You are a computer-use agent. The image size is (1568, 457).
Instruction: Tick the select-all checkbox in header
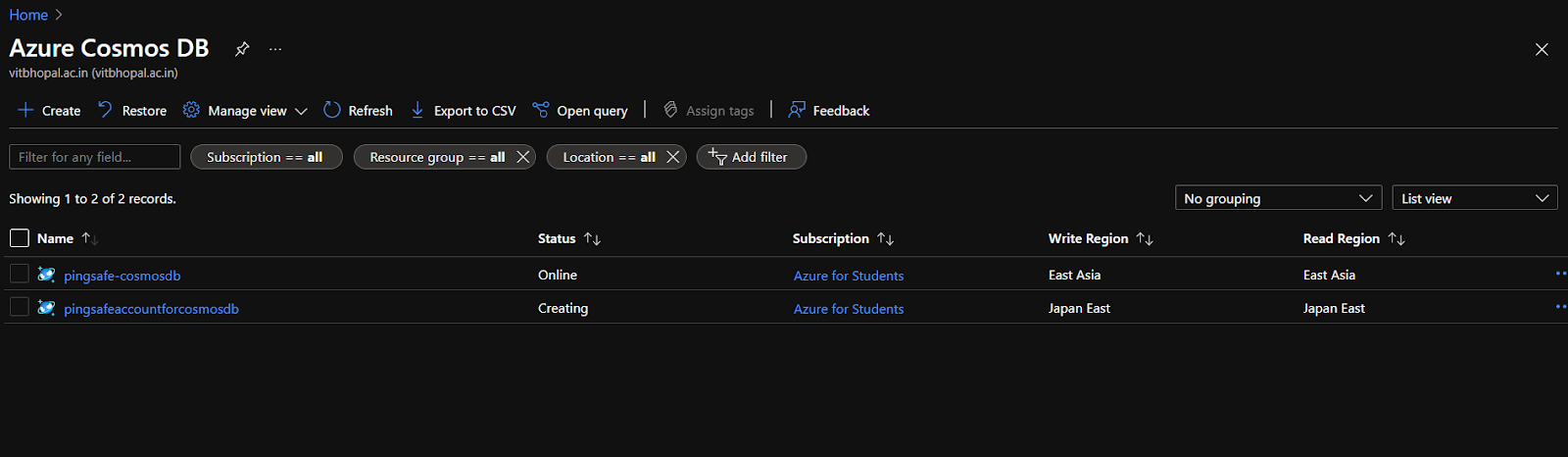pyautogui.click(x=20, y=238)
